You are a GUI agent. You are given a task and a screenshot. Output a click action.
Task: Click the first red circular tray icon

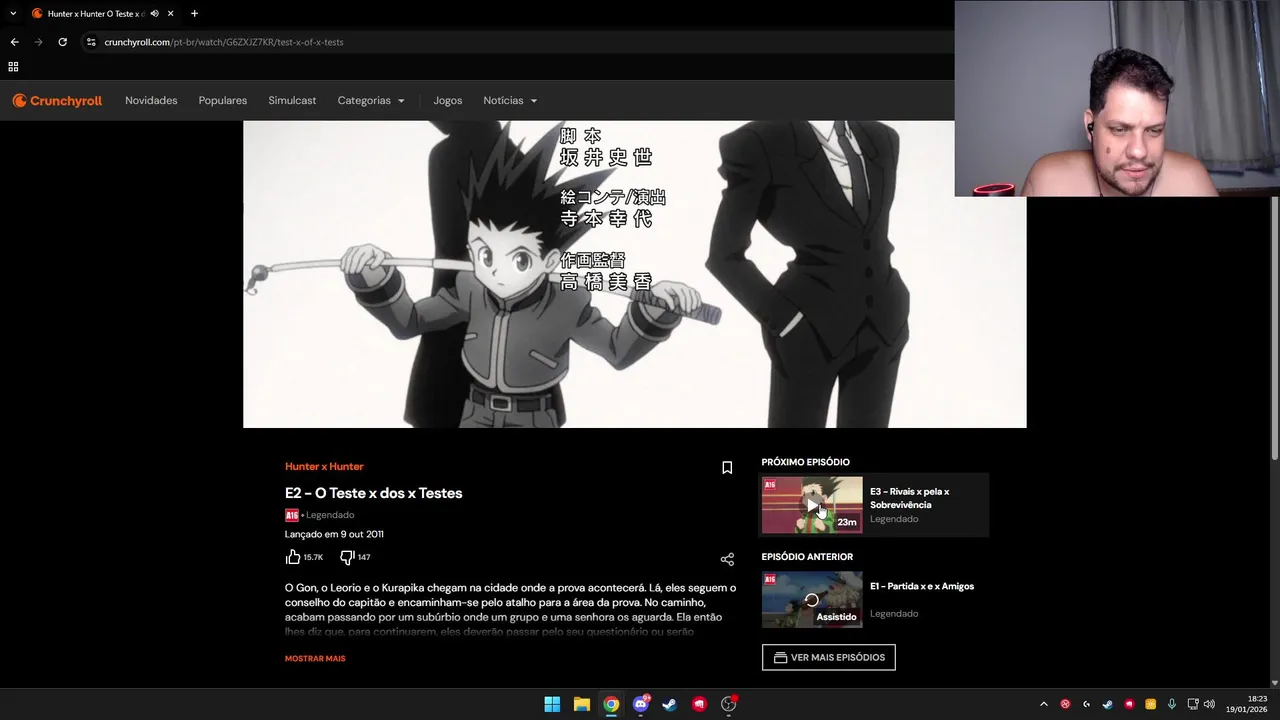tap(1065, 704)
